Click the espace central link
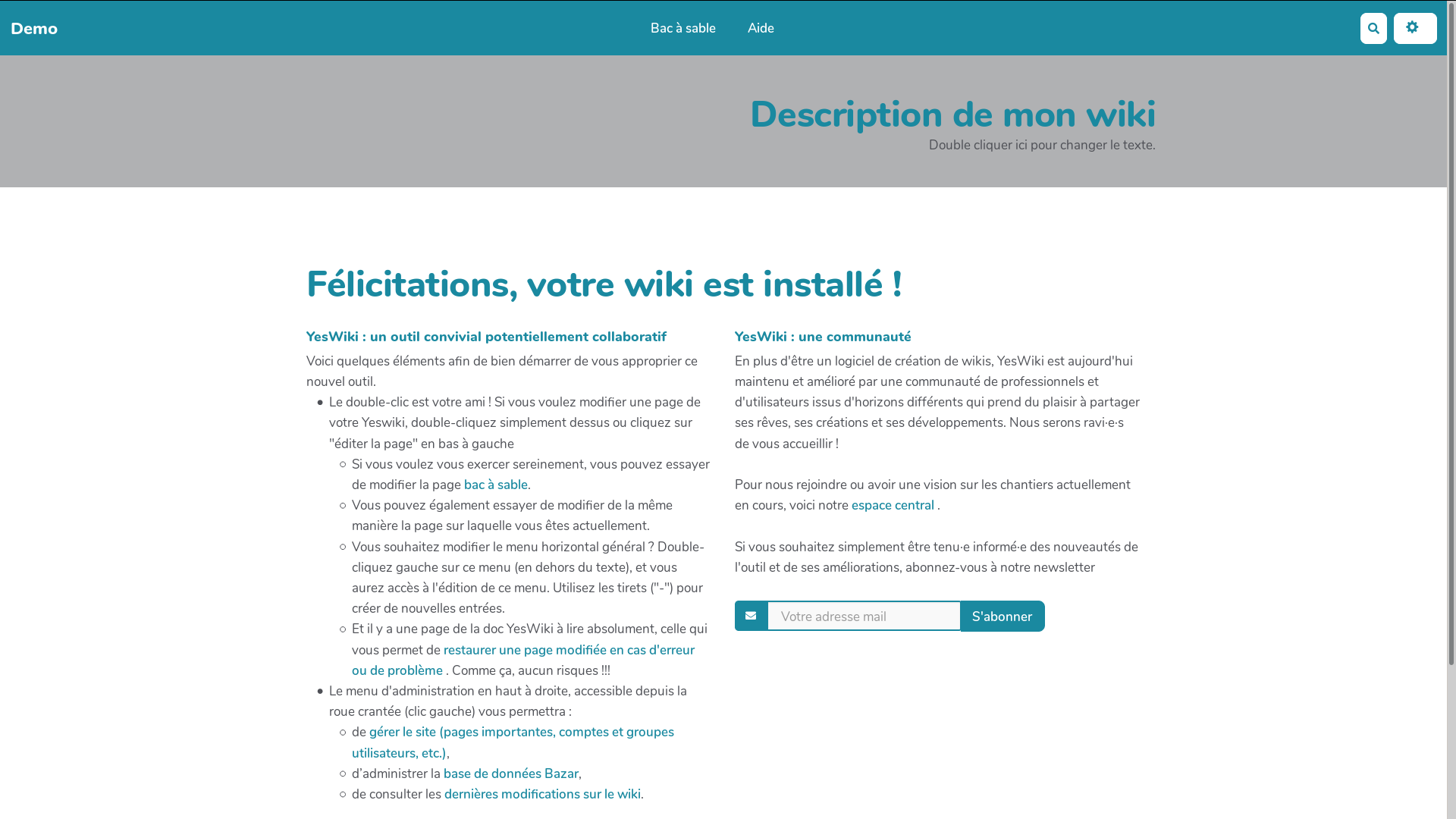Image resolution: width=1456 pixels, height=819 pixels. [x=893, y=505]
